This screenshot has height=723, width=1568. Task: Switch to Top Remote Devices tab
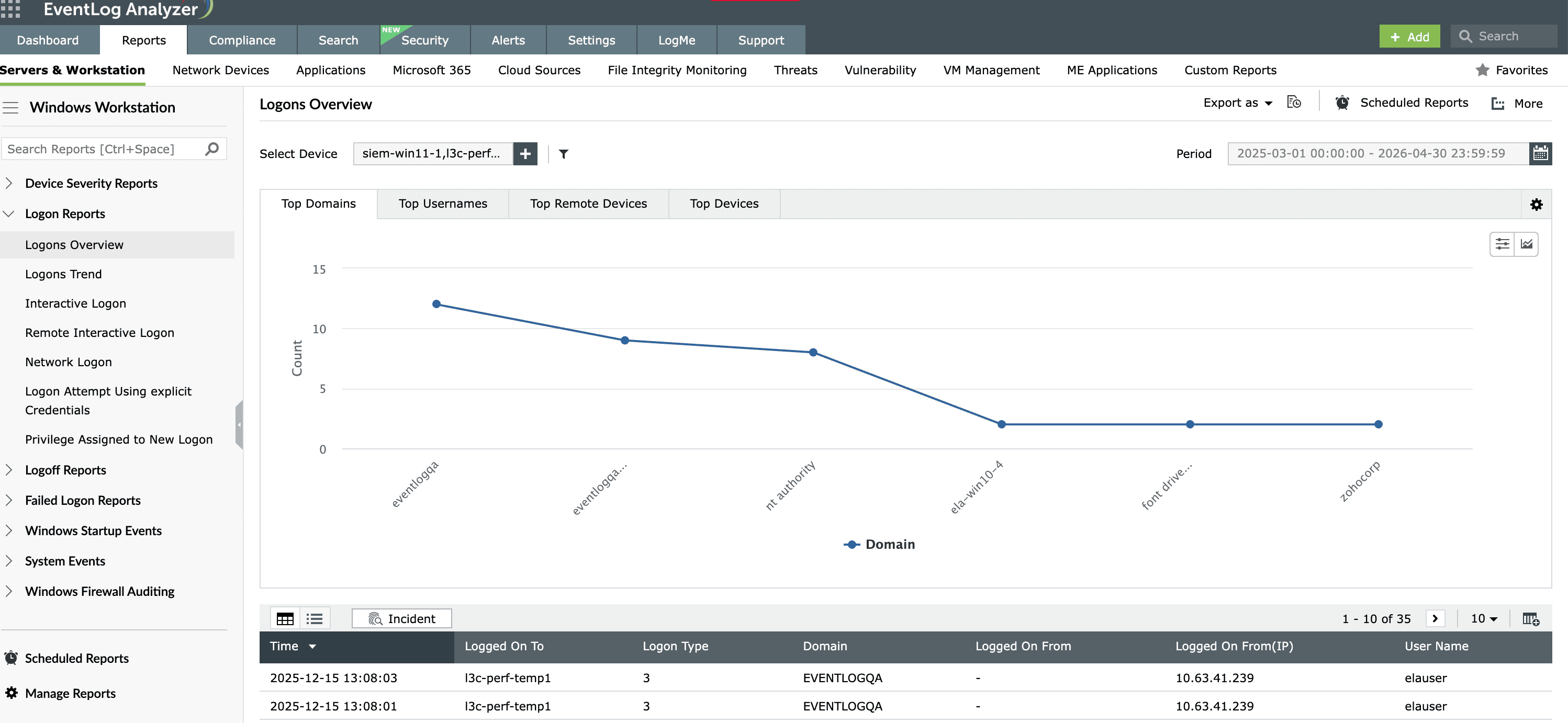click(x=588, y=204)
